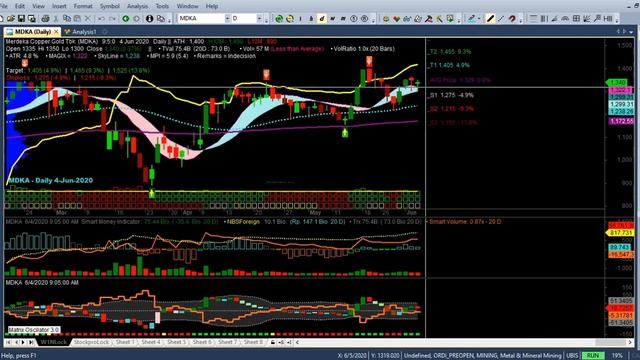This screenshot has width=640, height=360.
Task: Select the StockproLock sheet tab
Action: [x=91, y=342]
